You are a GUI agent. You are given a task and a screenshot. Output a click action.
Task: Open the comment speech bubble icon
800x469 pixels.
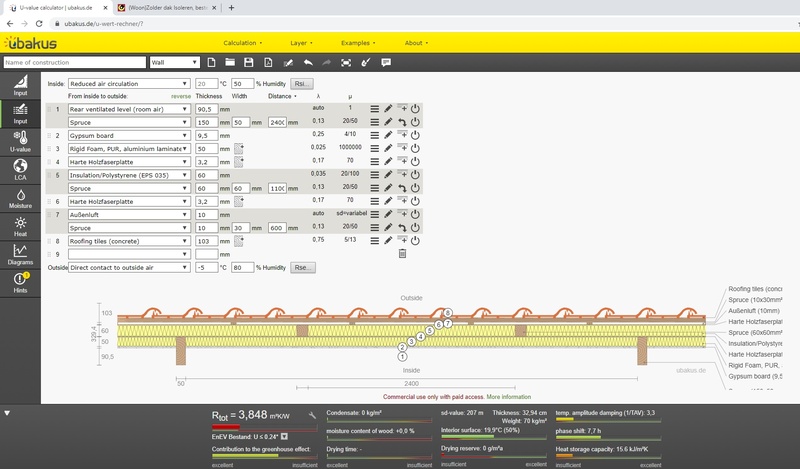(386, 62)
